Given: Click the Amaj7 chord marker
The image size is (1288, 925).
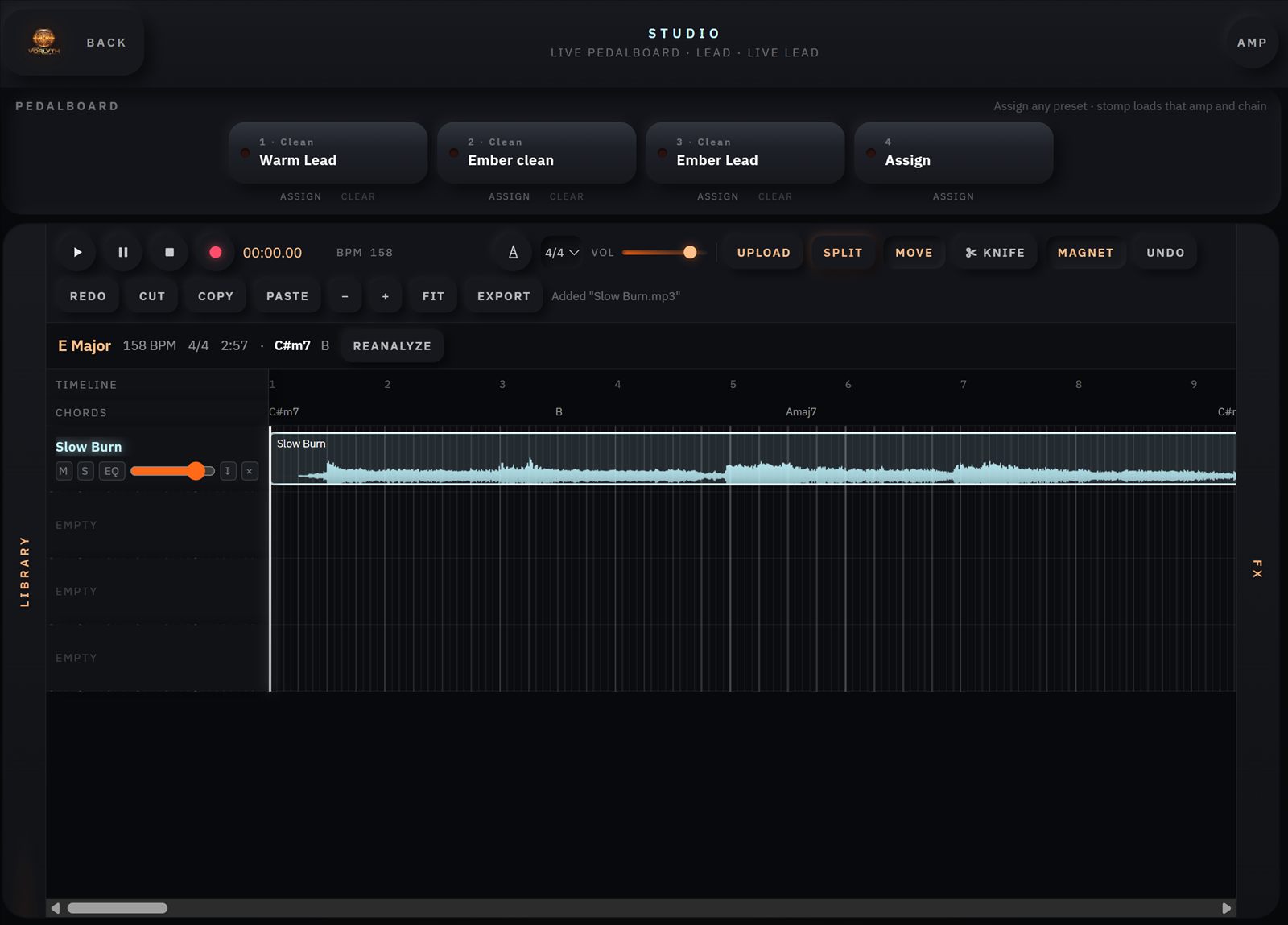Looking at the screenshot, I should (x=801, y=411).
